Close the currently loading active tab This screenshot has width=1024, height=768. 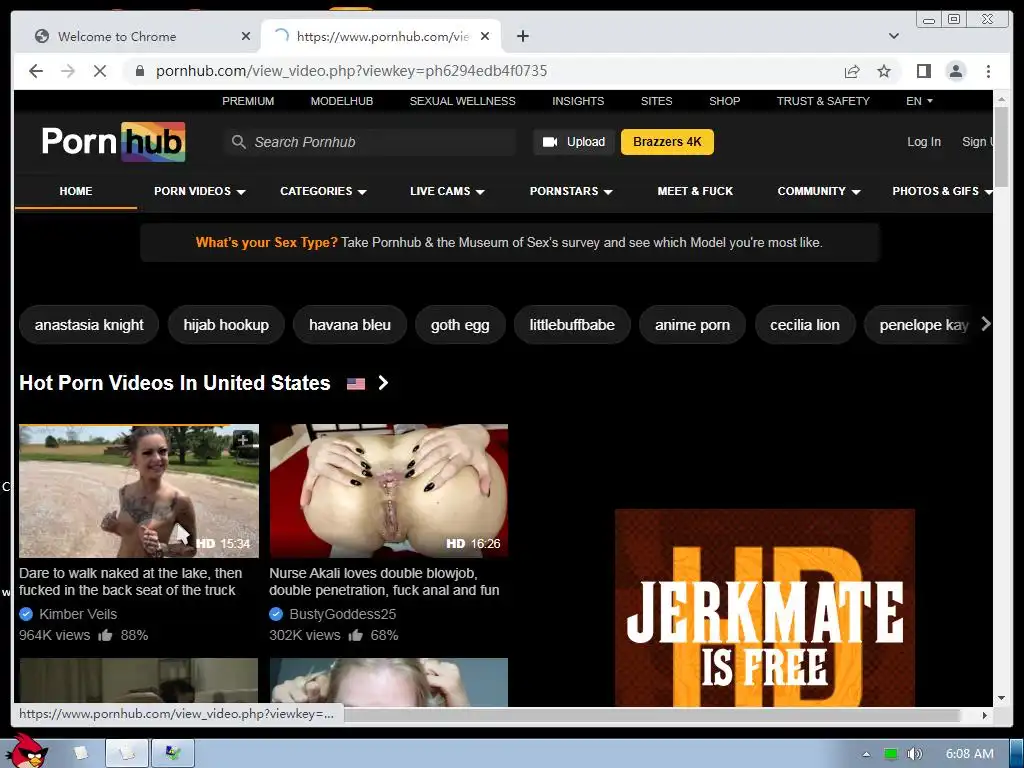[x=485, y=36]
